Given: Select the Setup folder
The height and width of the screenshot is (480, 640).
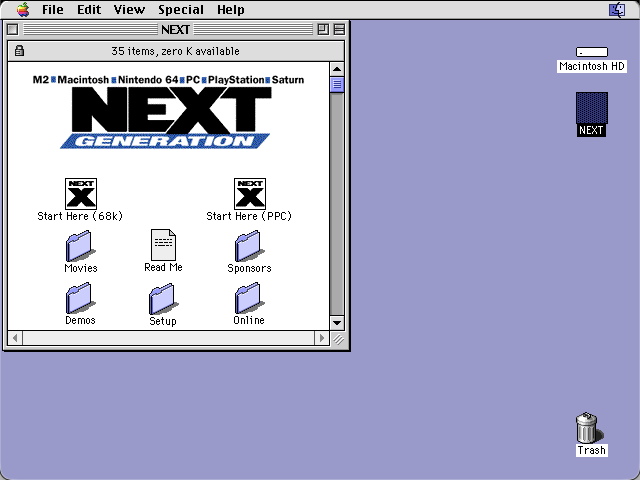Looking at the screenshot, I should pos(163,299).
